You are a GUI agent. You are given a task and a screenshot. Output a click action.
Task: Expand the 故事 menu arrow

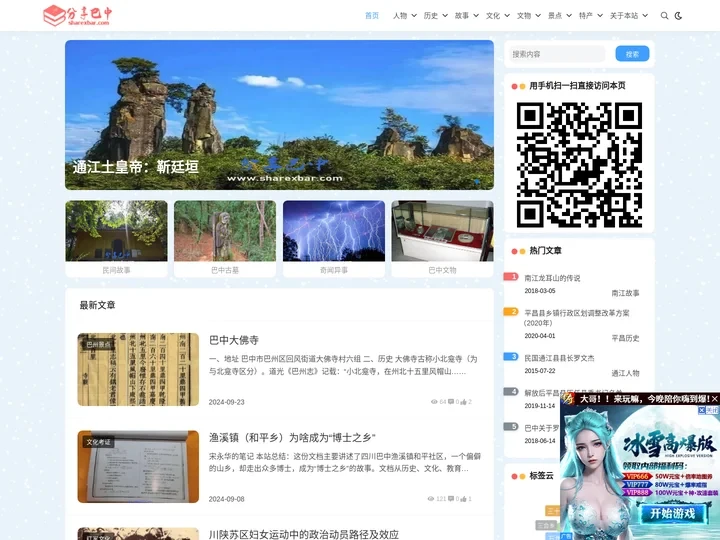click(x=476, y=16)
